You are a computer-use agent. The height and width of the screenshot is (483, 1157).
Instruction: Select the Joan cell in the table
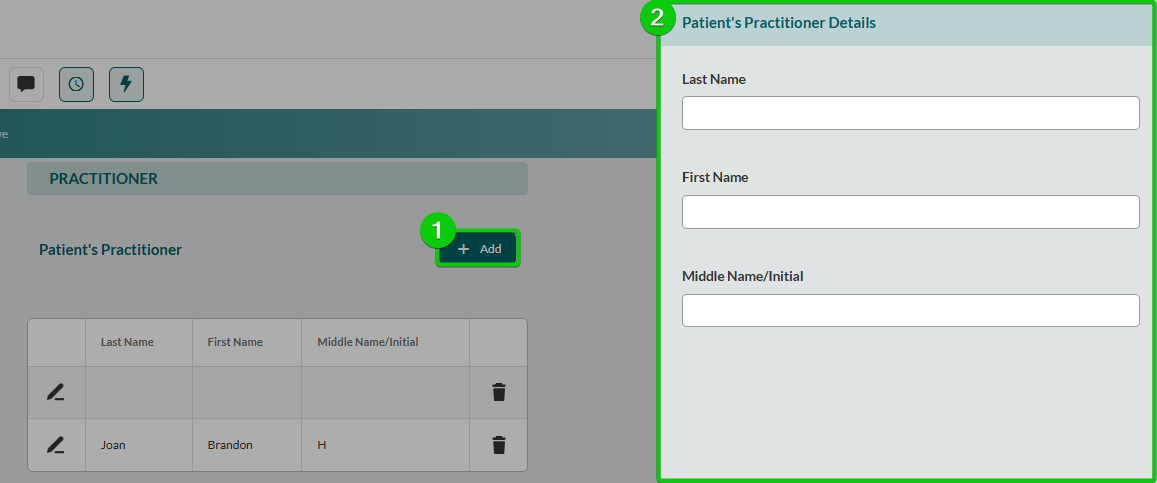click(x=113, y=445)
